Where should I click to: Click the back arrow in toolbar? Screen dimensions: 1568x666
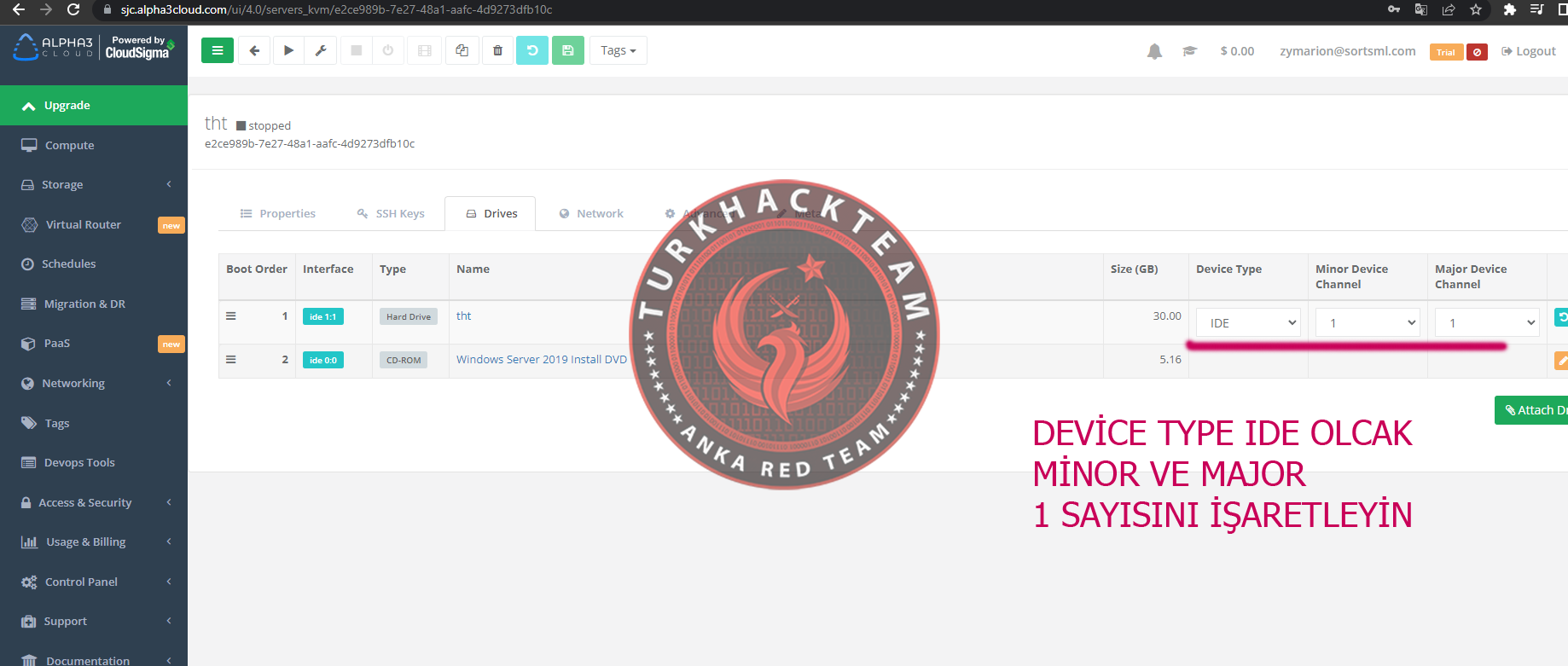254,50
